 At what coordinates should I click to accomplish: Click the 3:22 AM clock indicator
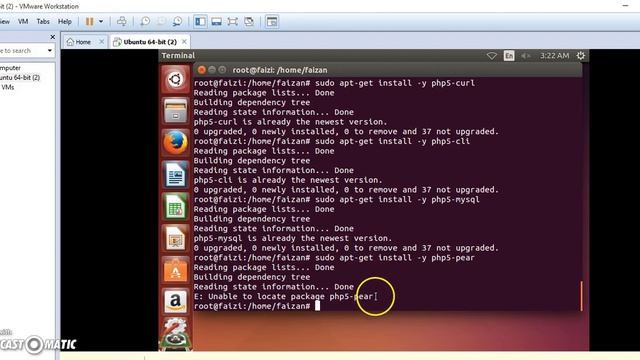coord(554,56)
